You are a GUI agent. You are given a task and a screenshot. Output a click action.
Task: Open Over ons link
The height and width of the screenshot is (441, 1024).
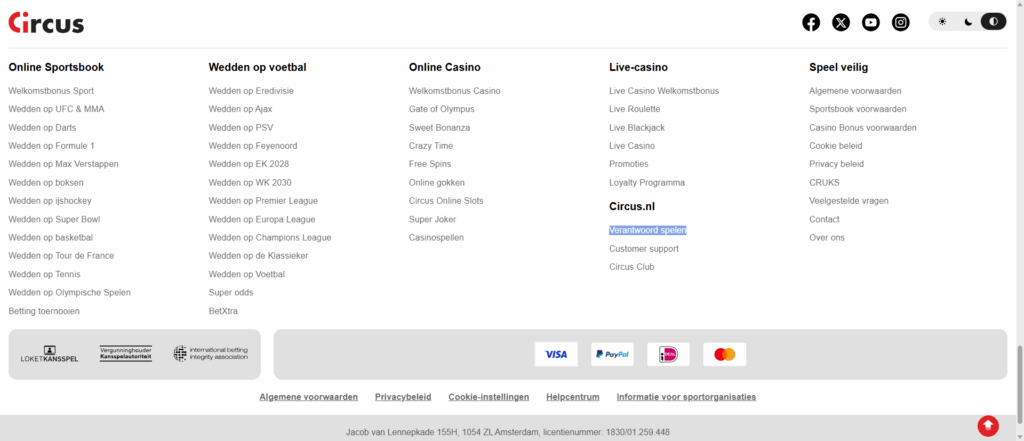point(827,238)
